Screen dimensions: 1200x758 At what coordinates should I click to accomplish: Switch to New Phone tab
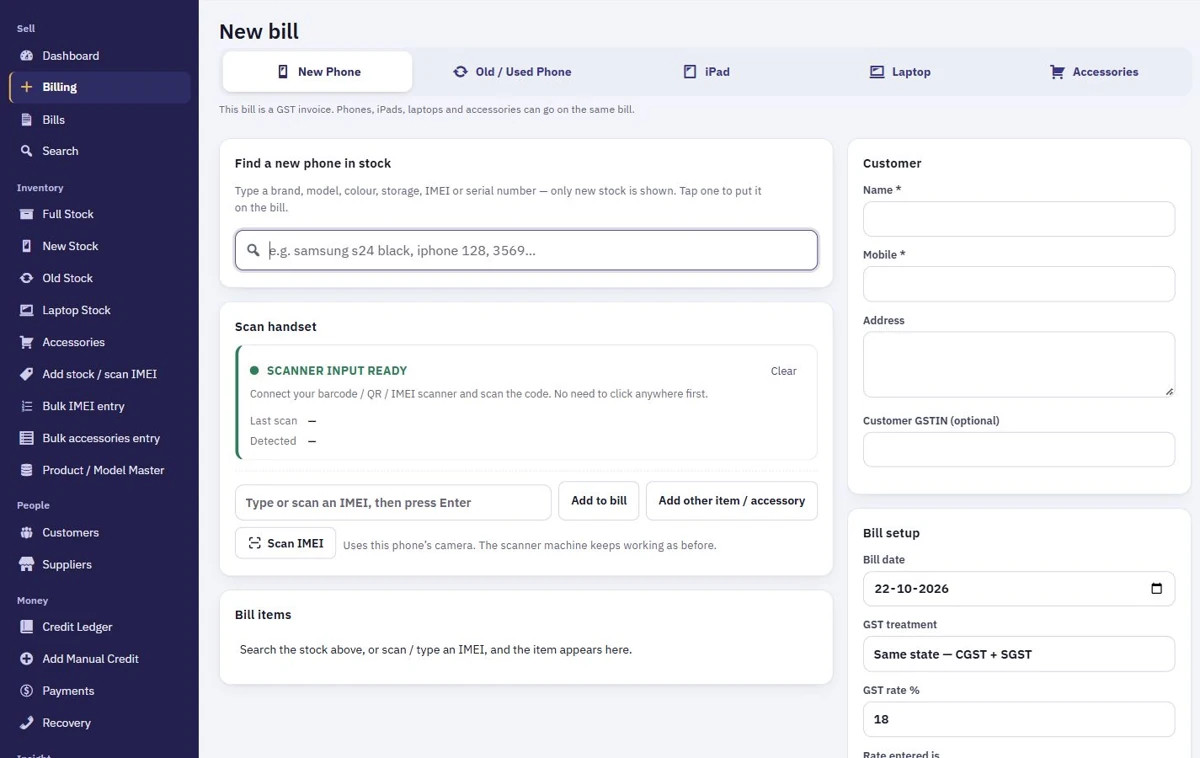coord(317,72)
